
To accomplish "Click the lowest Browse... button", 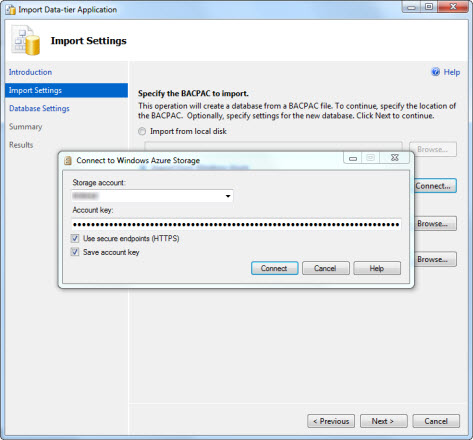I will click(x=435, y=259).
